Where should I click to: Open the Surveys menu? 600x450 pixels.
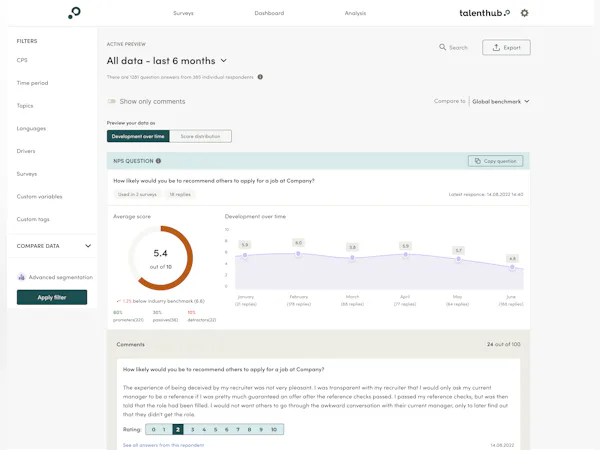click(x=183, y=13)
